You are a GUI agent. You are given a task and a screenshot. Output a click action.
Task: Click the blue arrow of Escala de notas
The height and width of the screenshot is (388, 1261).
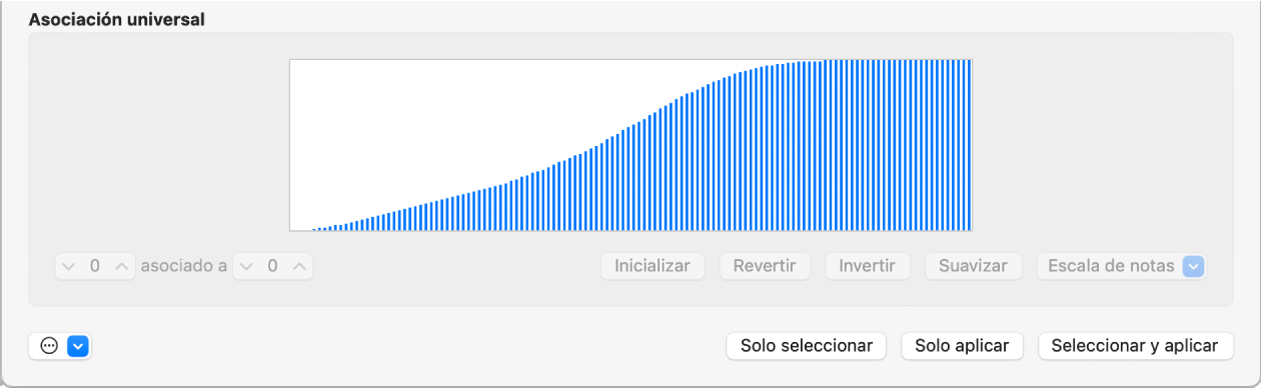pos(1193,267)
